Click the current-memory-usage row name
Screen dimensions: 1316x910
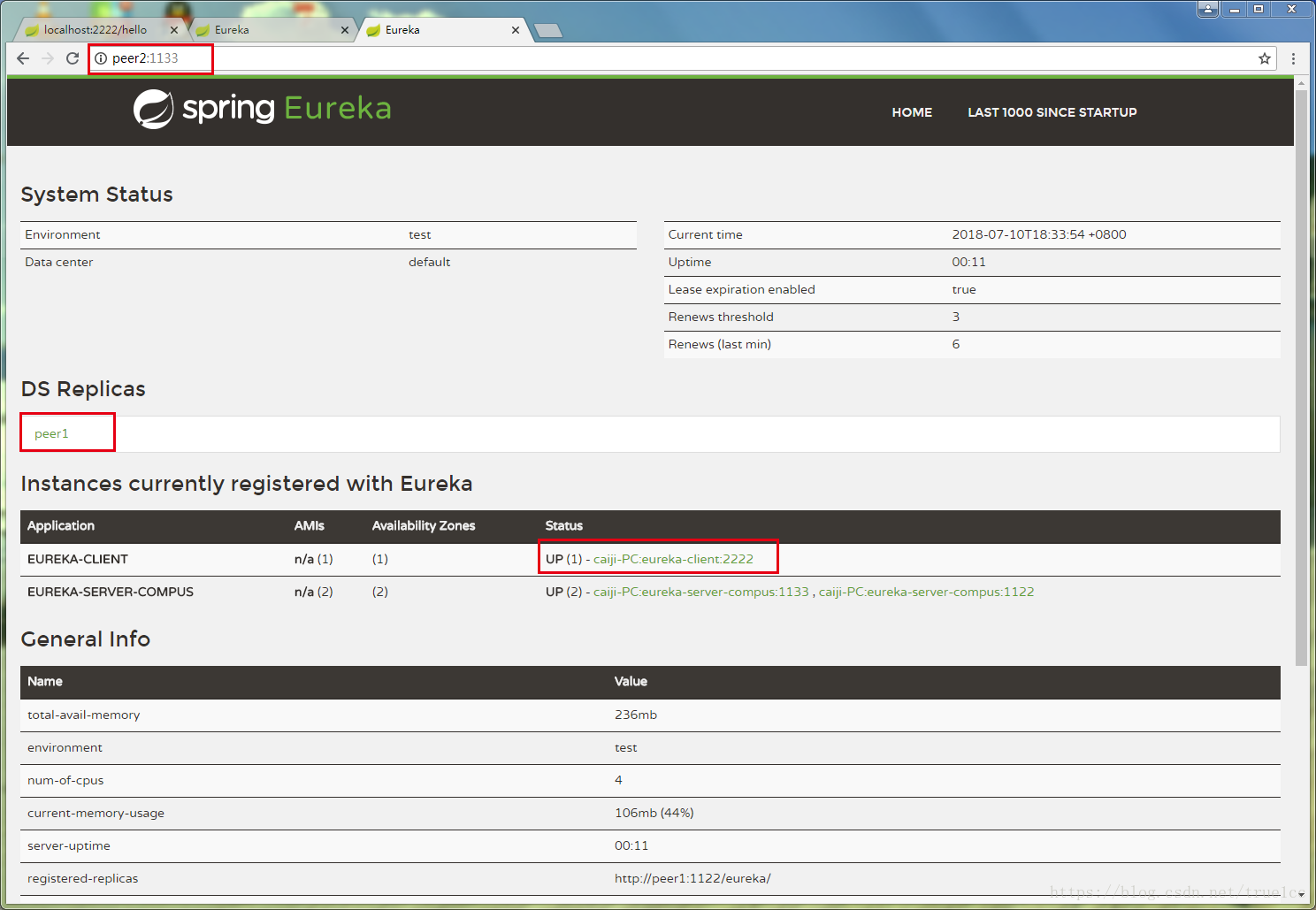pos(96,813)
